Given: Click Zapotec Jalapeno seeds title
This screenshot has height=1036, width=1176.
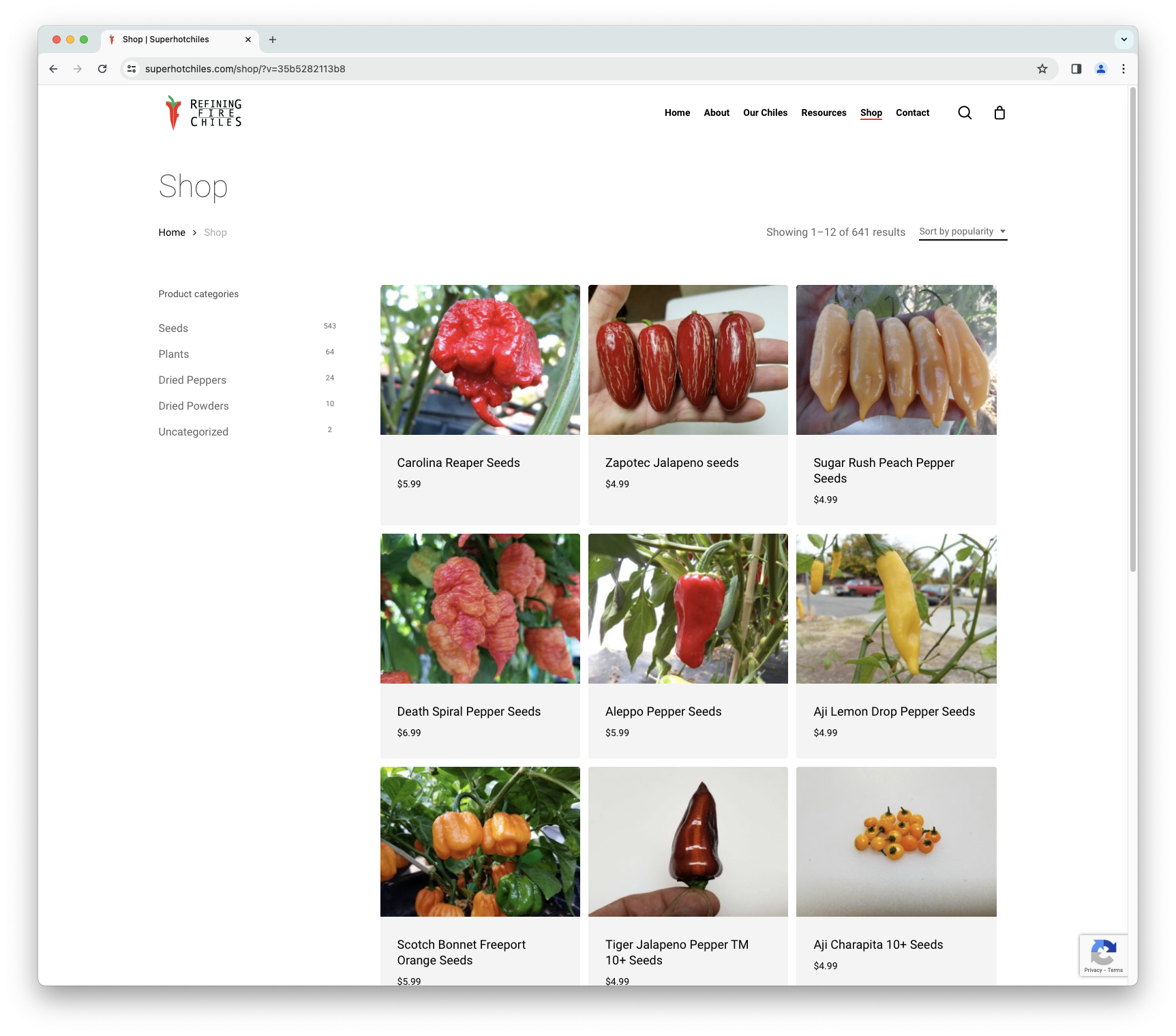Looking at the screenshot, I should point(672,463).
